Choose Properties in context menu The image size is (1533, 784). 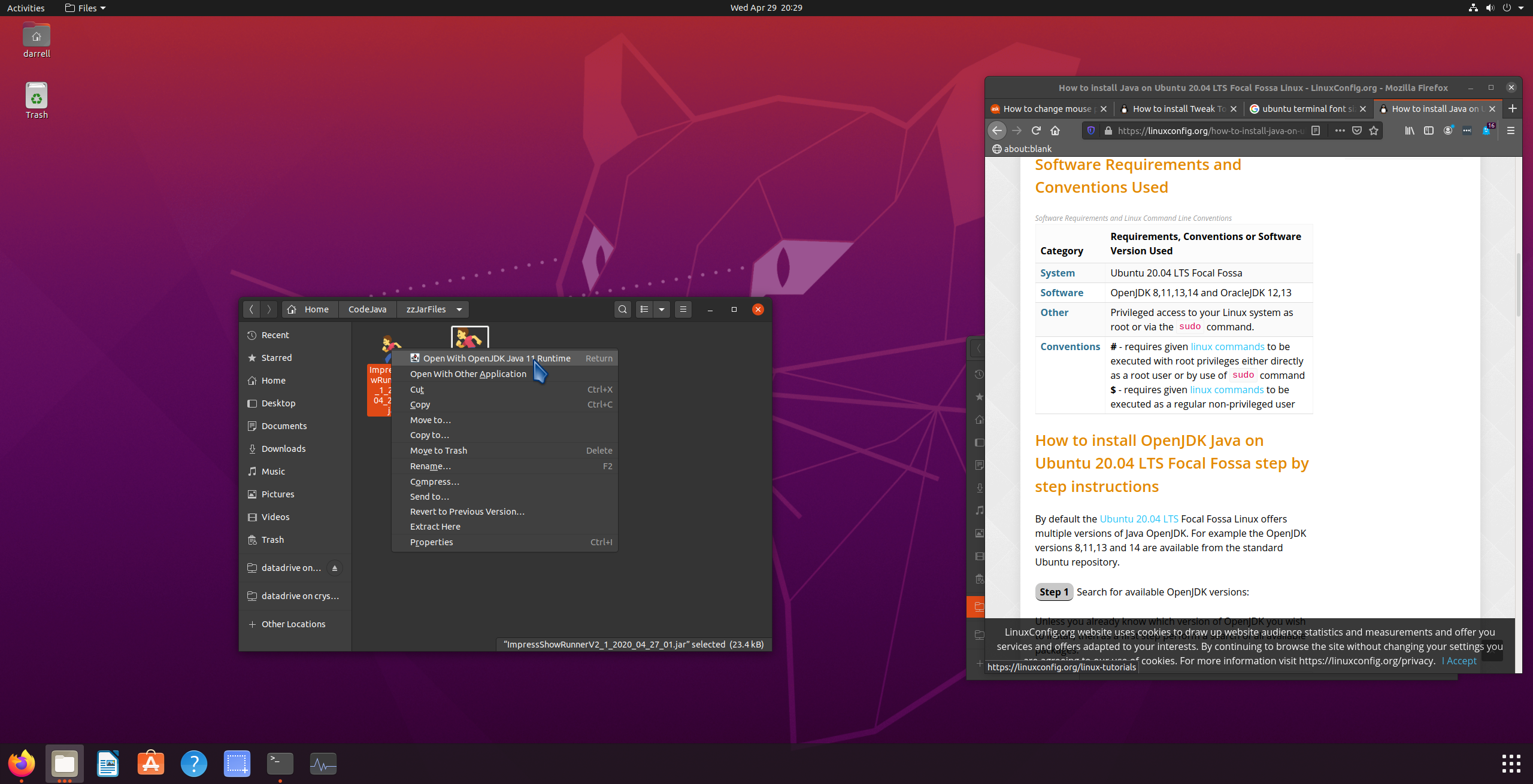pyautogui.click(x=431, y=542)
